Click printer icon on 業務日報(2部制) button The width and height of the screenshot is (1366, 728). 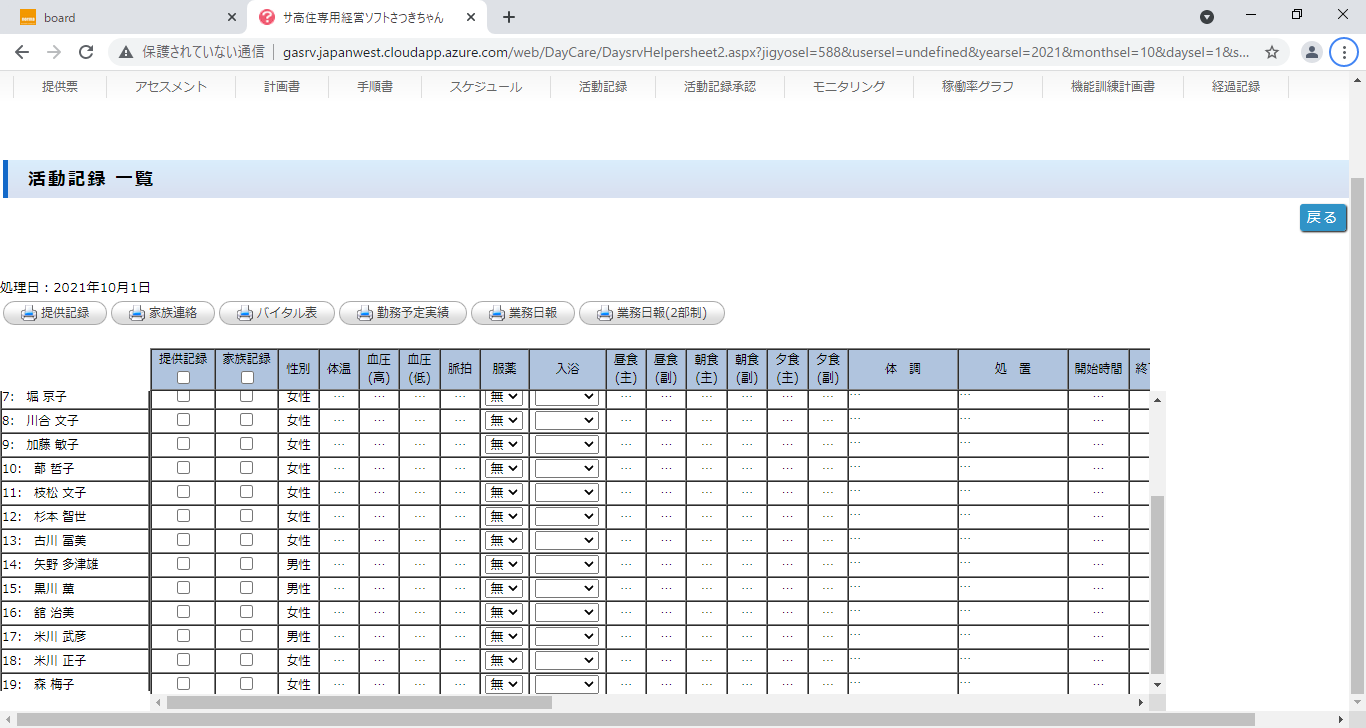(x=604, y=313)
